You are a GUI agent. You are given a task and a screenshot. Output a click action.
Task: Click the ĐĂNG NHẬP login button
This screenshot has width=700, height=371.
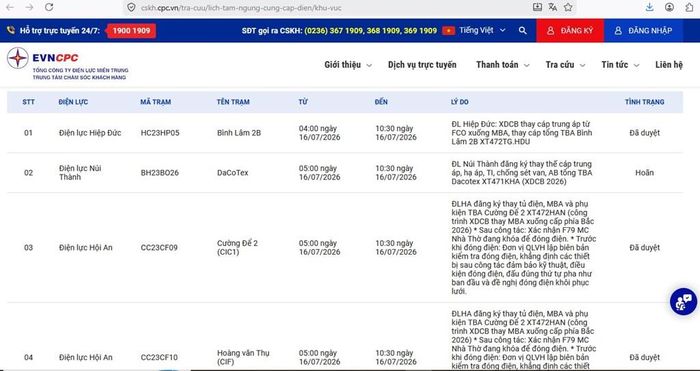click(644, 30)
